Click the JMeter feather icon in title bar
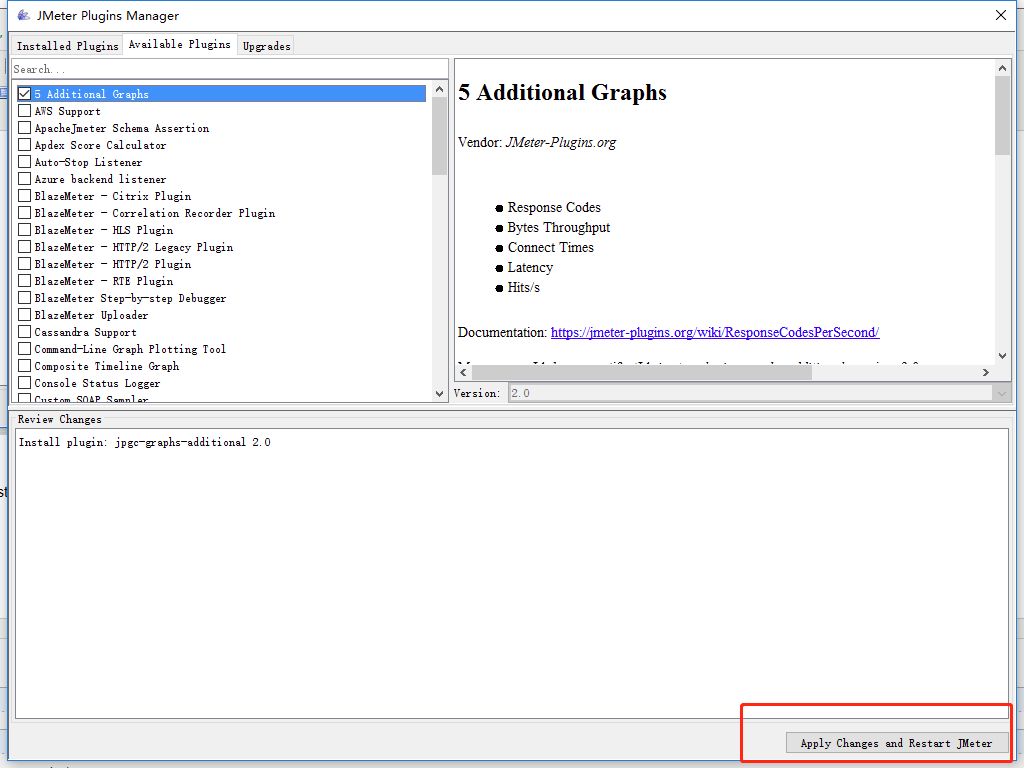Screen dimensions: 1024x768 pyautogui.click(x=24, y=15)
